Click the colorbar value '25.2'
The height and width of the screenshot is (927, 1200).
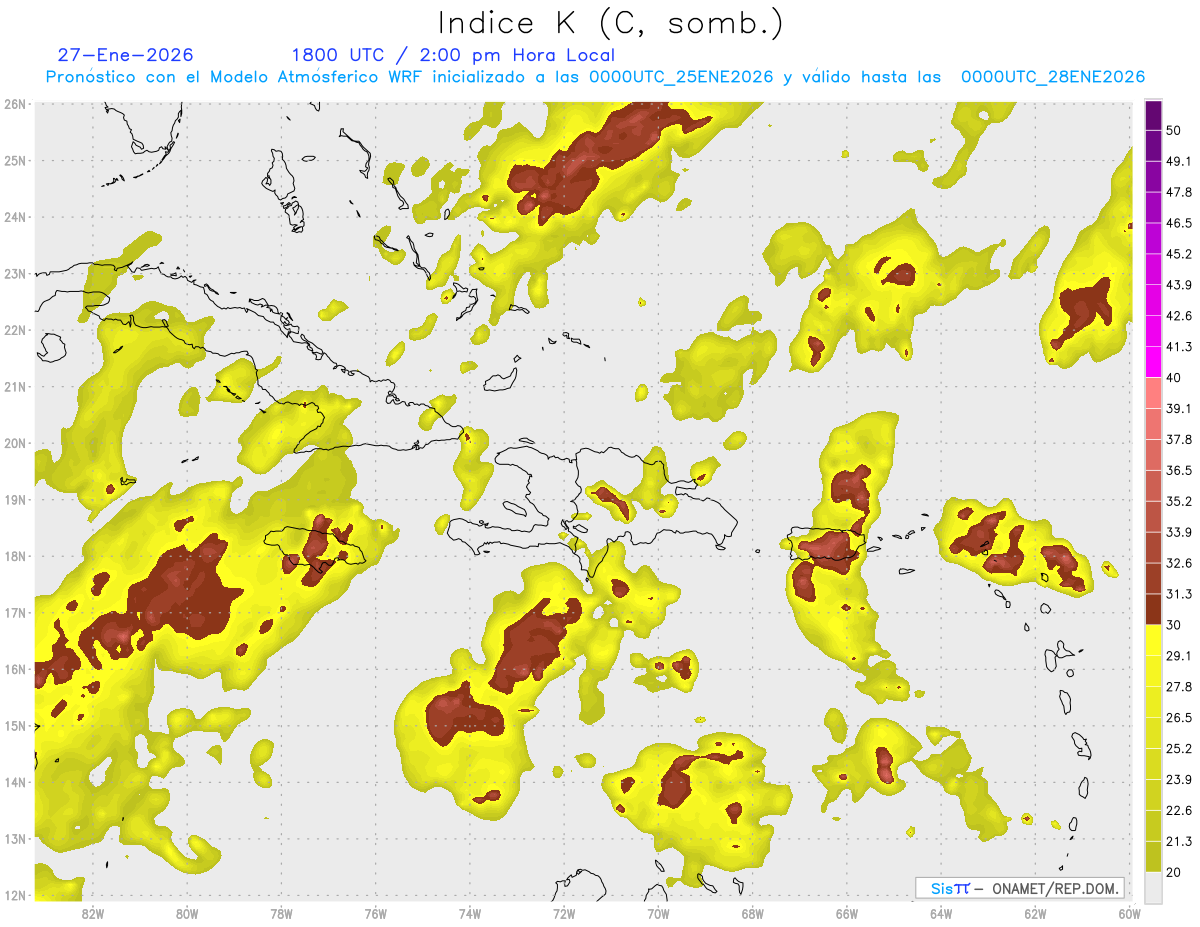point(1179,749)
